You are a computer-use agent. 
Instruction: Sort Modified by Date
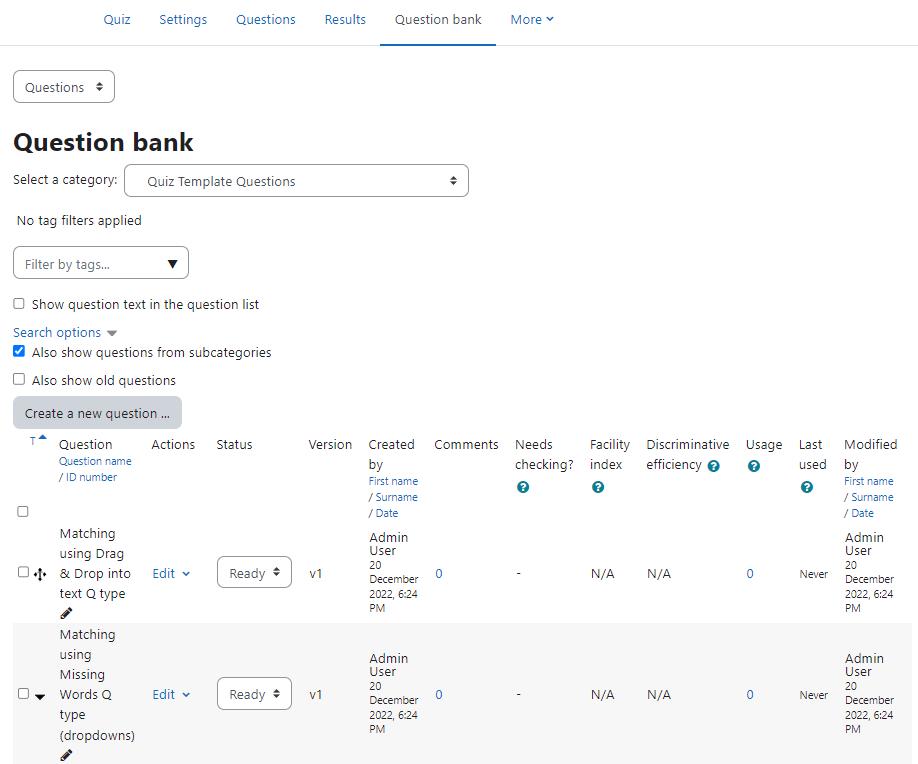[862, 513]
